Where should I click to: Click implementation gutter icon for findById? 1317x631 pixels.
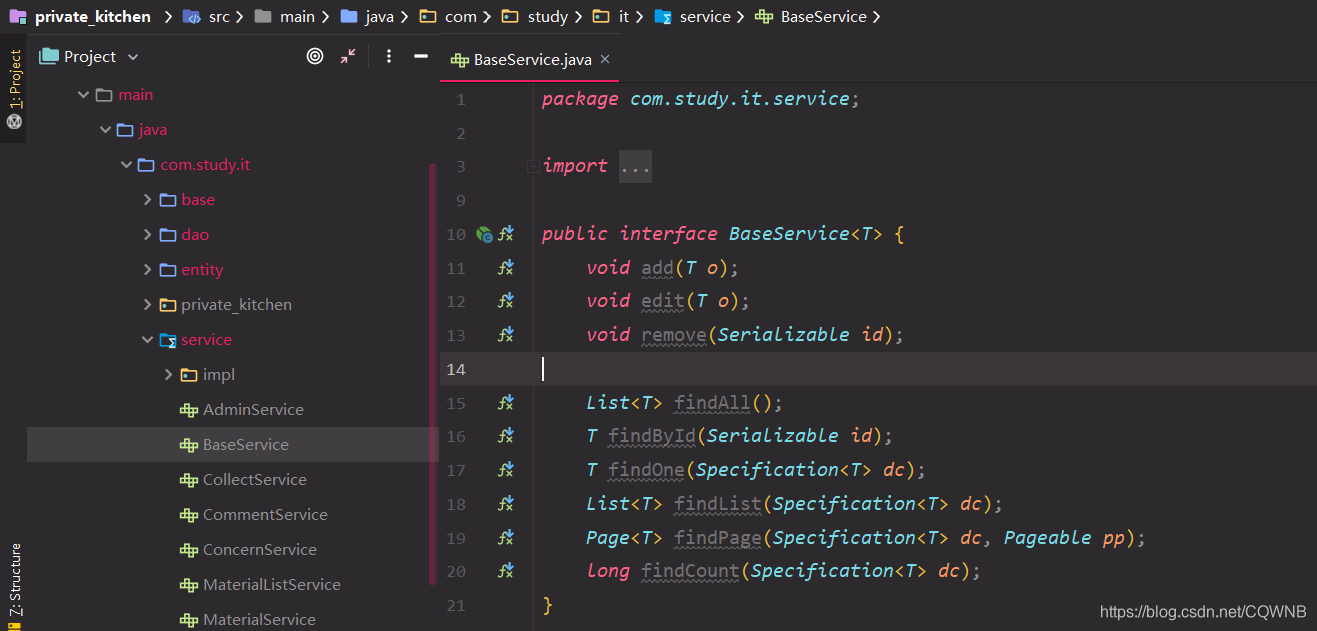pos(507,435)
